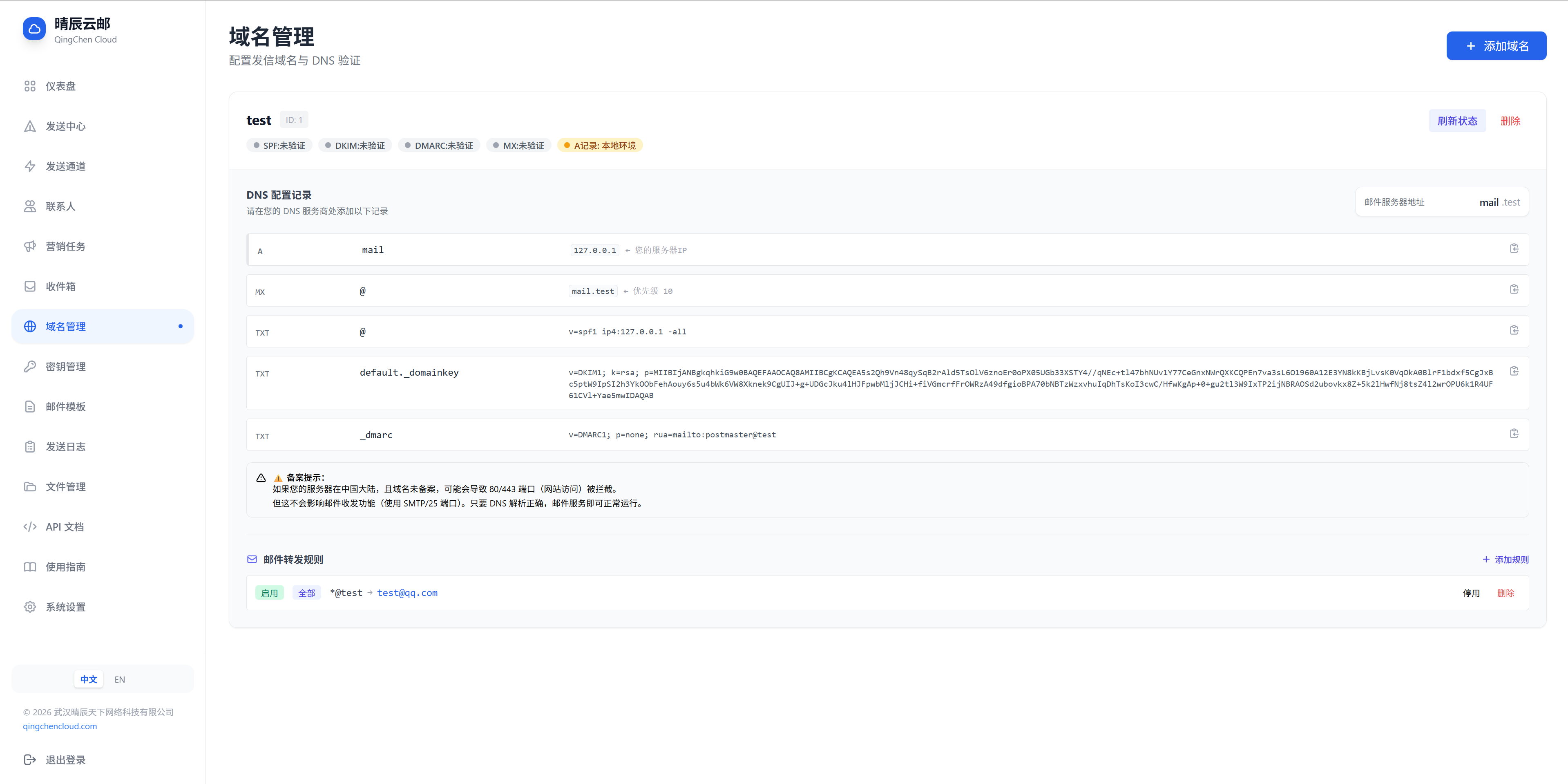This screenshot has height=784, width=1568.
Task: Click 刷新状态 for test domain
Action: click(1457, 121)
